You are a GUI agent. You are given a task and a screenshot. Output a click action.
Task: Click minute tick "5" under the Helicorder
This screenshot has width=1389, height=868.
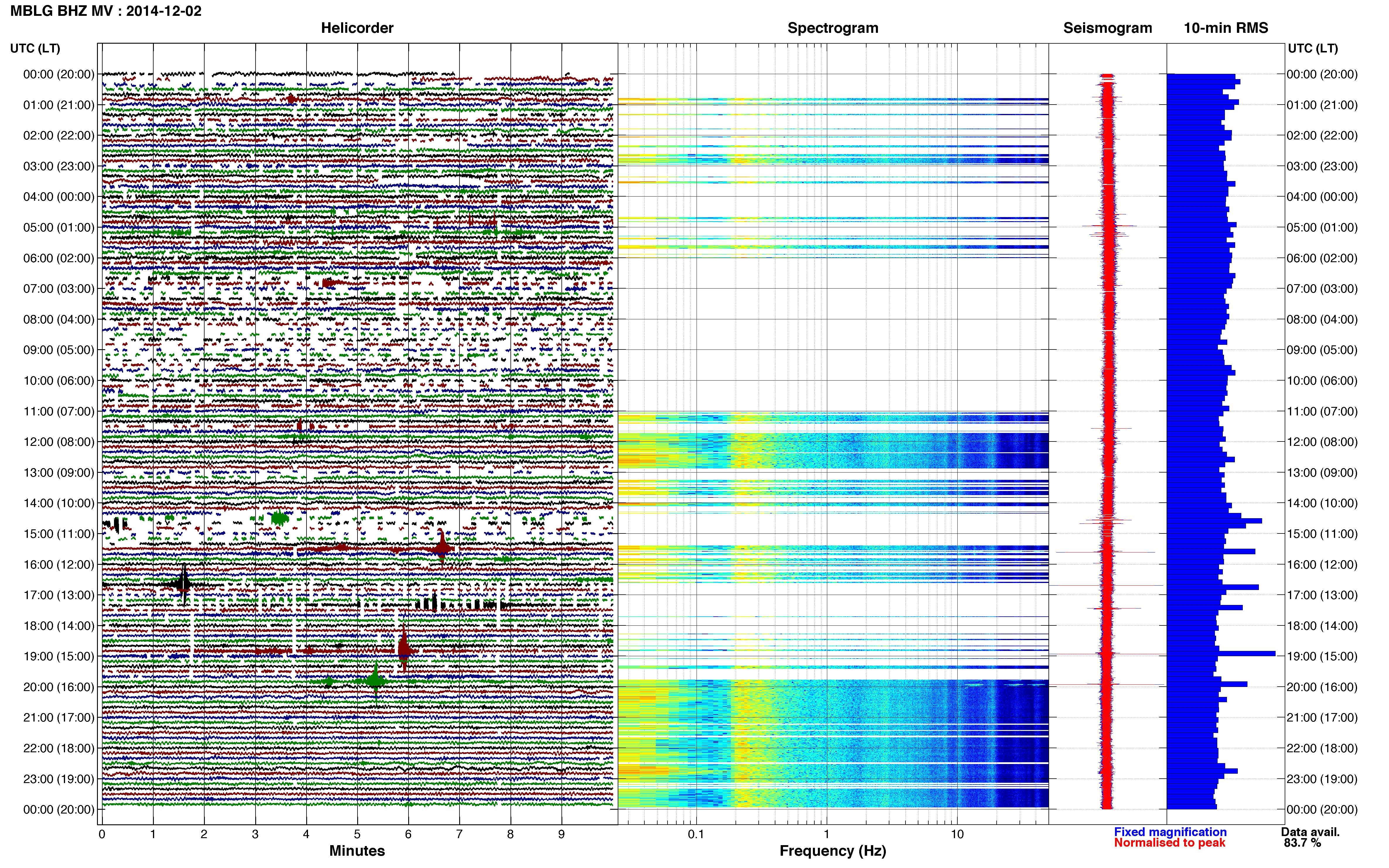pos(357,834)
